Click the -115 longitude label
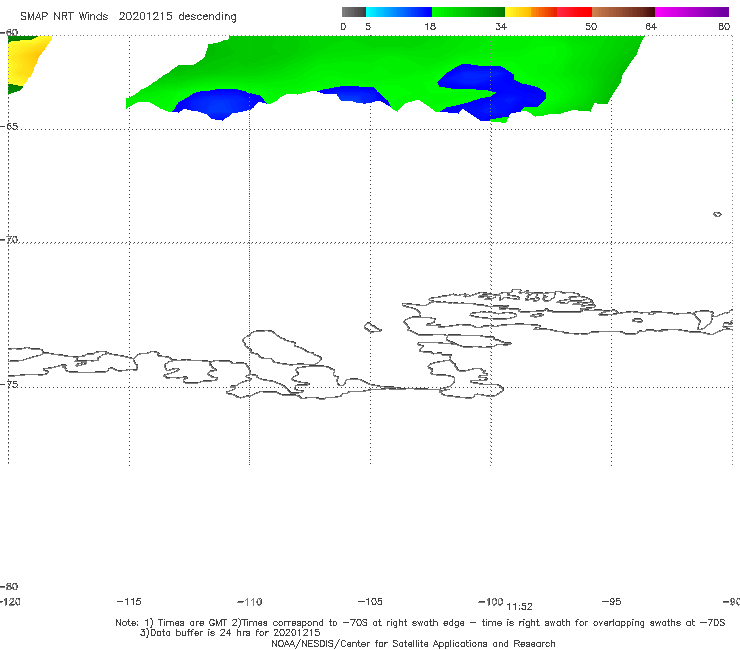The width and height of the screenshot is (740, 650). (129, 601)
